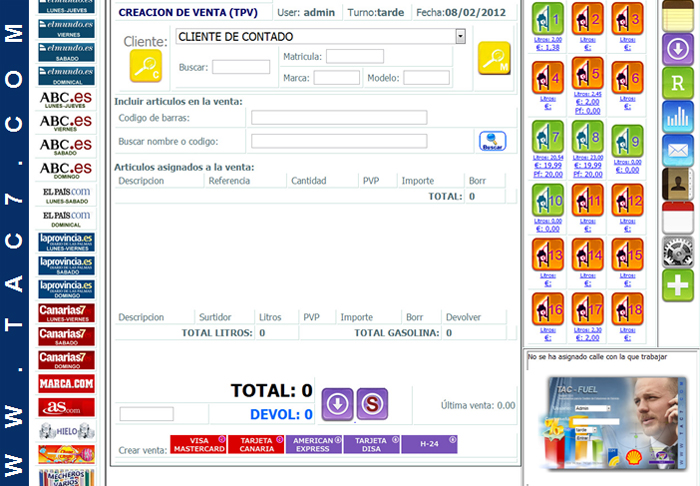Viewport: 700px width, 486px height.
Task: Select fuel pump number 10
Action: point(547,200)
